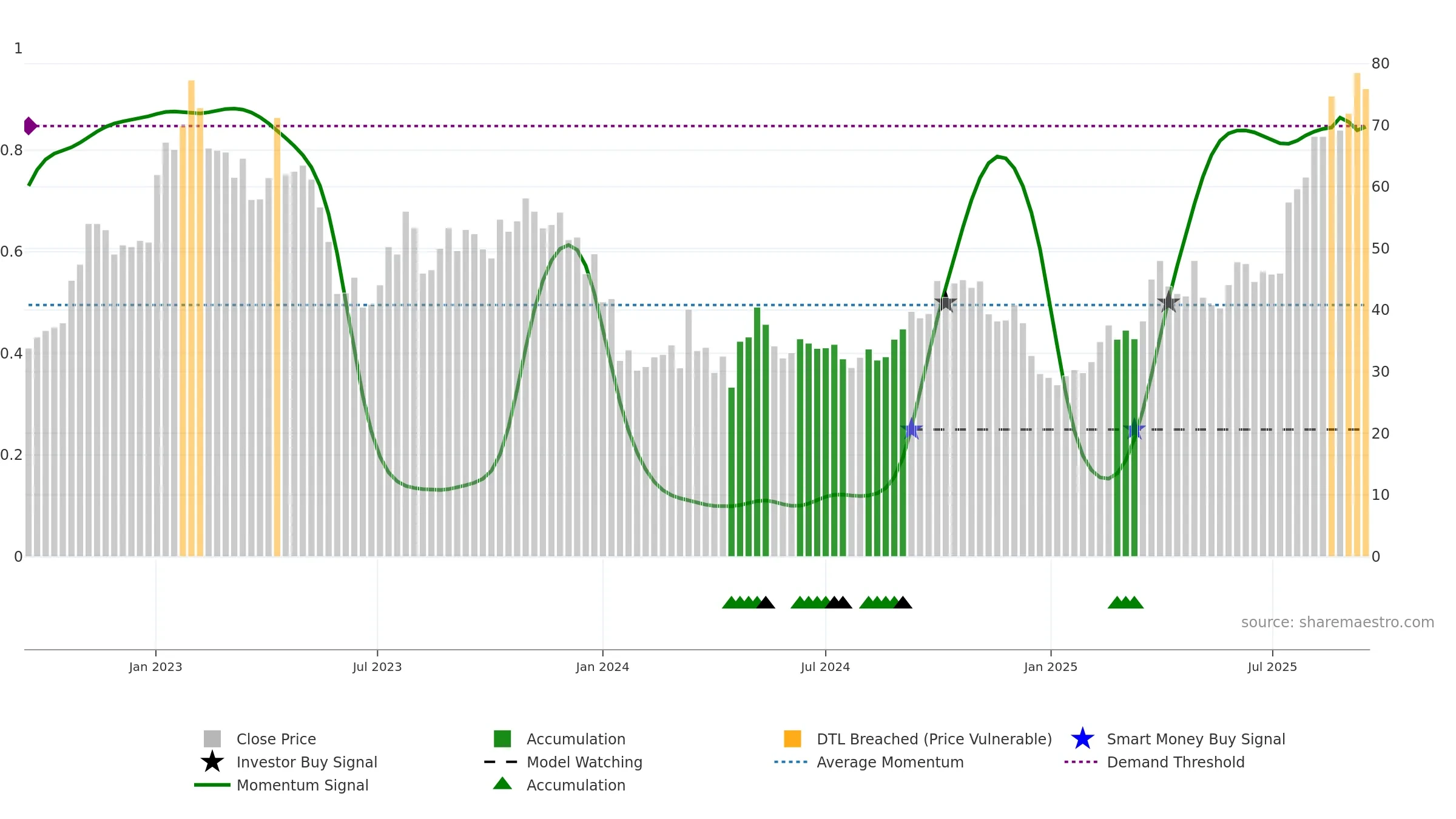This screenshot has height=819, width=1456.
Task: Click the green Accumulation square swatch
Action: coord(502,738)
